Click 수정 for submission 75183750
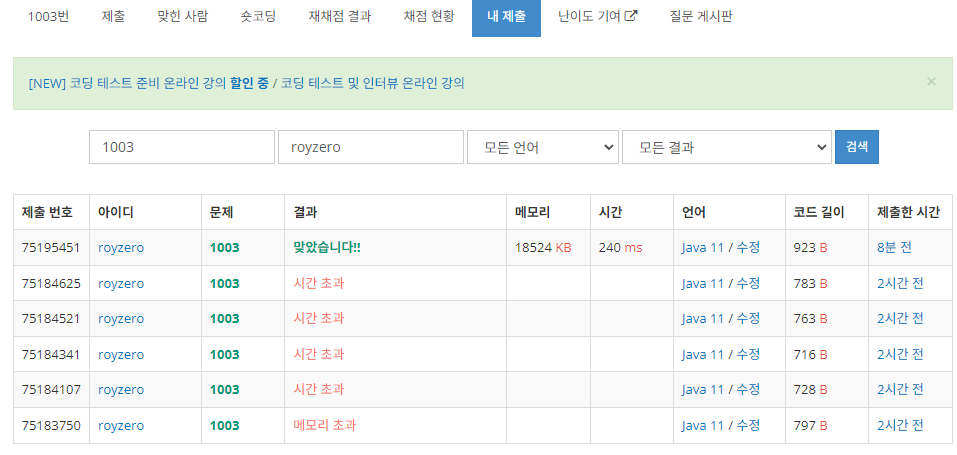Screen dimensions: 957x455 point(748,425)
